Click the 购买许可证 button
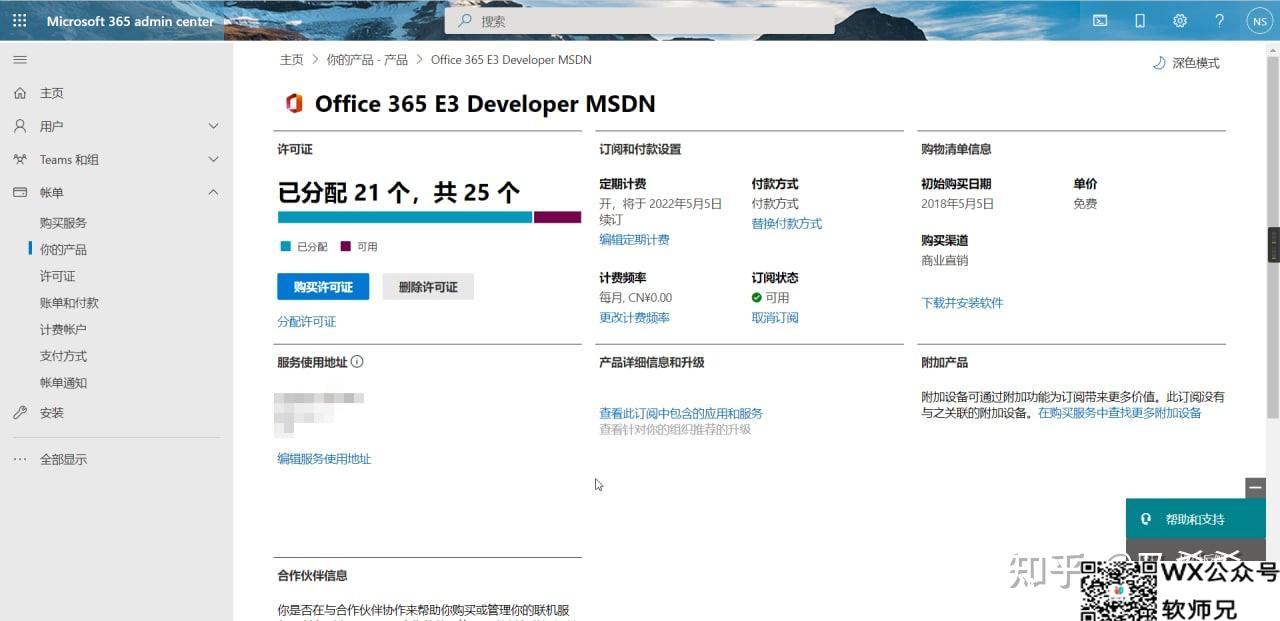This screenshot has width=1280, height=621. [x=323, y=287]
